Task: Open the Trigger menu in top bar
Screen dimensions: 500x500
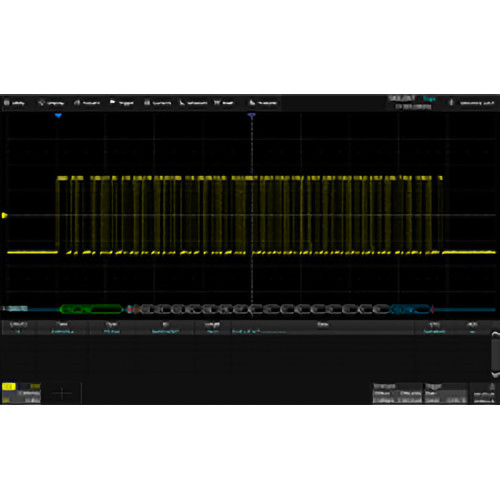Action: (122, 103)
